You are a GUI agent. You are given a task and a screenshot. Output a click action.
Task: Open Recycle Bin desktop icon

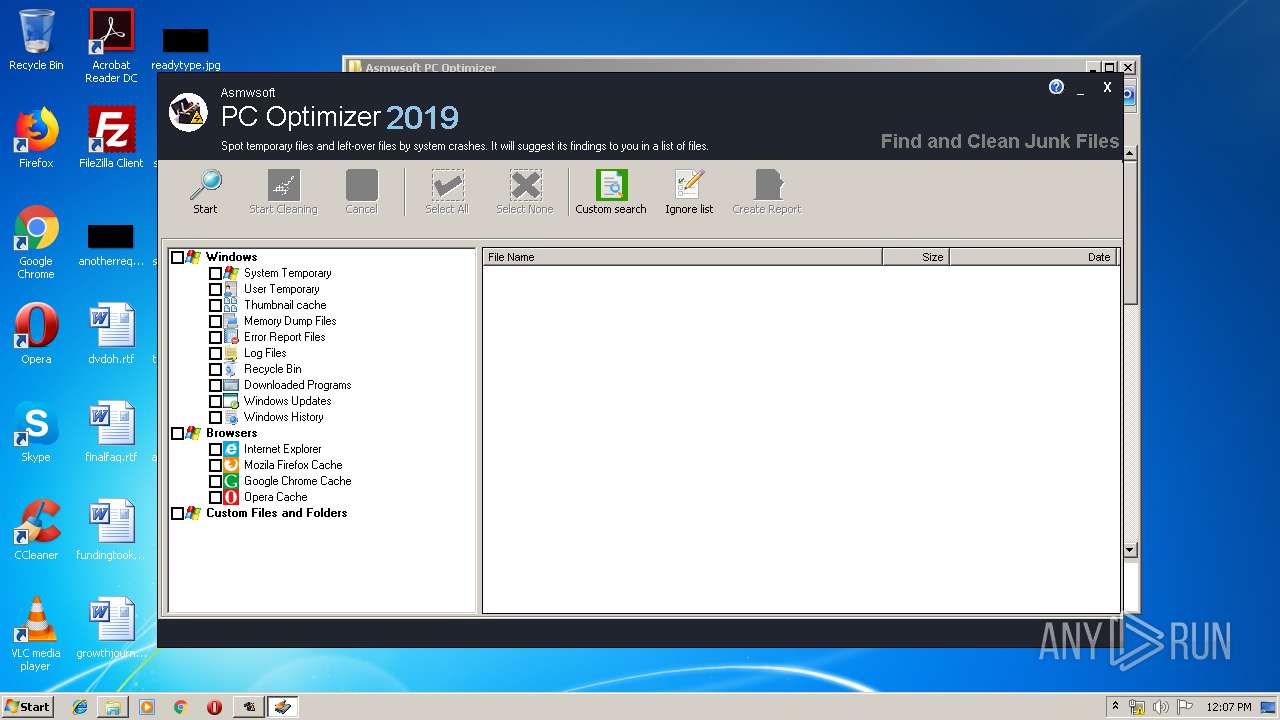click(x=36, y=40)
